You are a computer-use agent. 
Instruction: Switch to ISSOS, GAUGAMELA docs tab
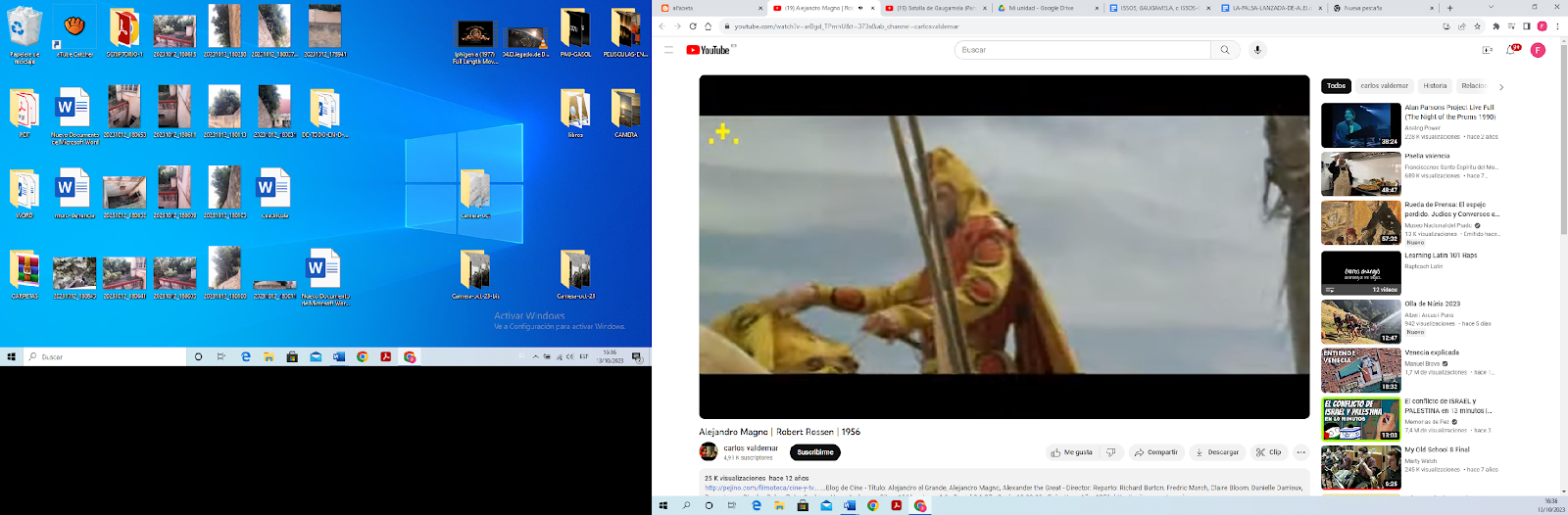coord(1158,8)
